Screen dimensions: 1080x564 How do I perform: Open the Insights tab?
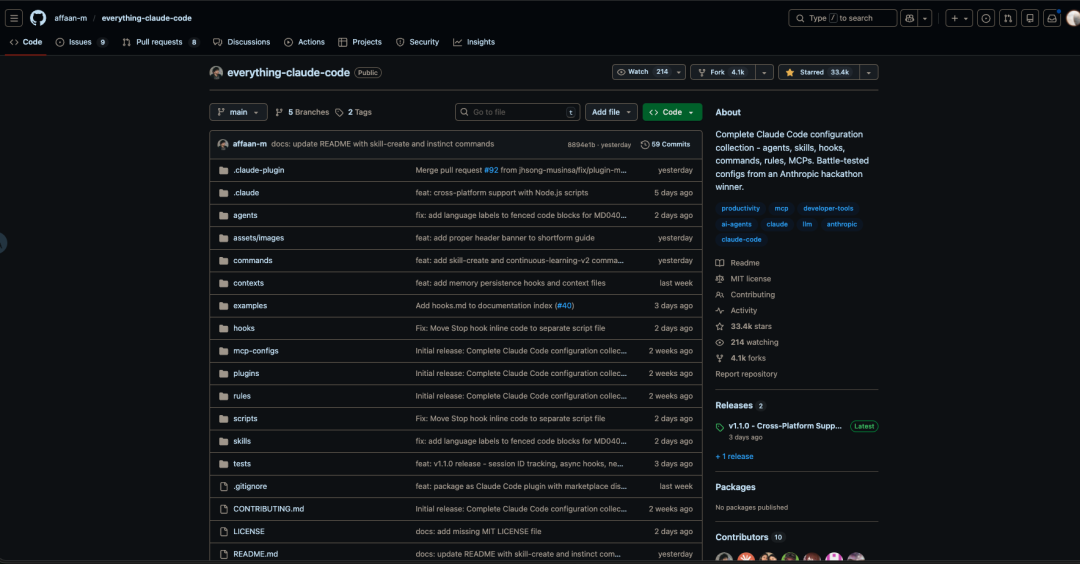tap(474, 42)
